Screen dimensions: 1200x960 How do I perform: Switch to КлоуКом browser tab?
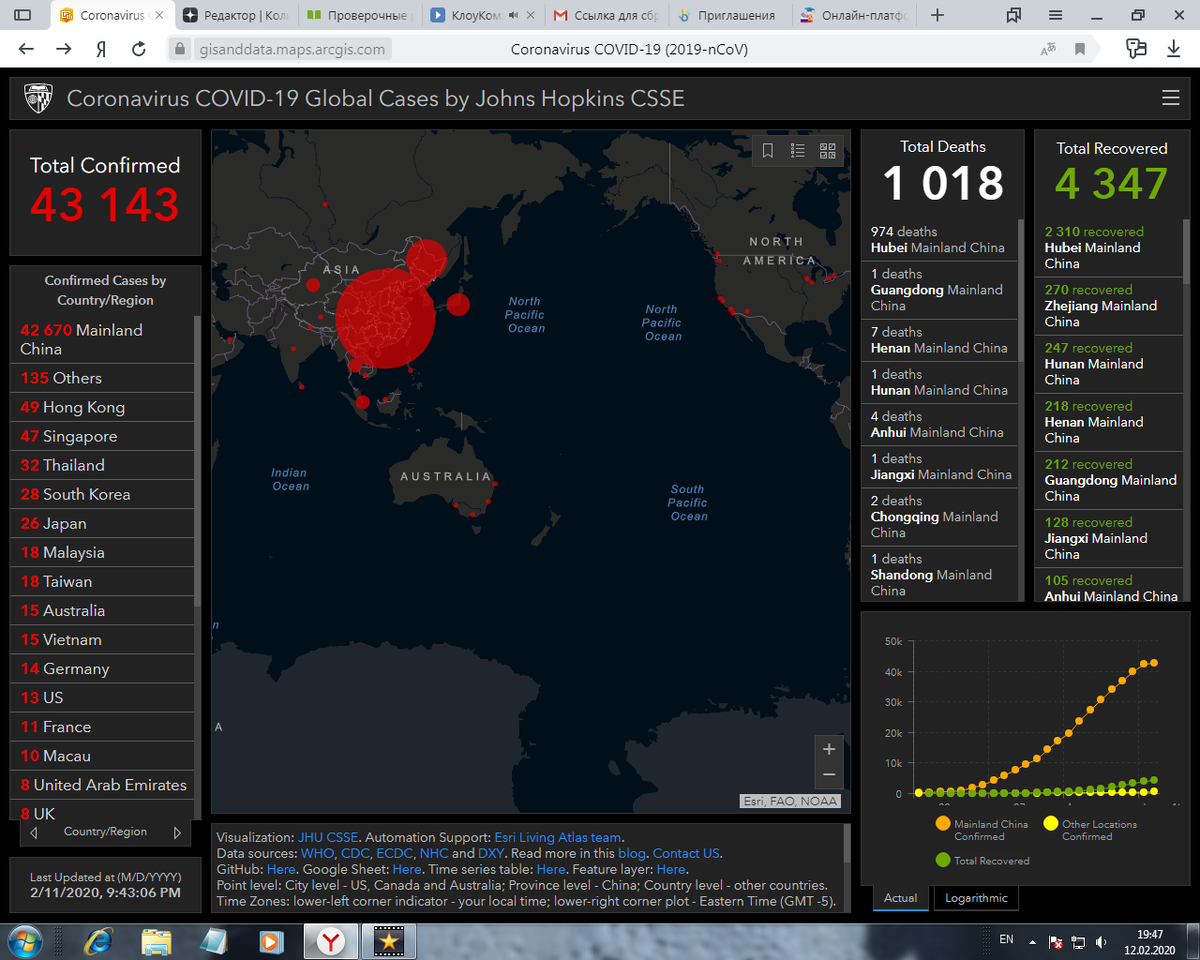tap(483, 15)
